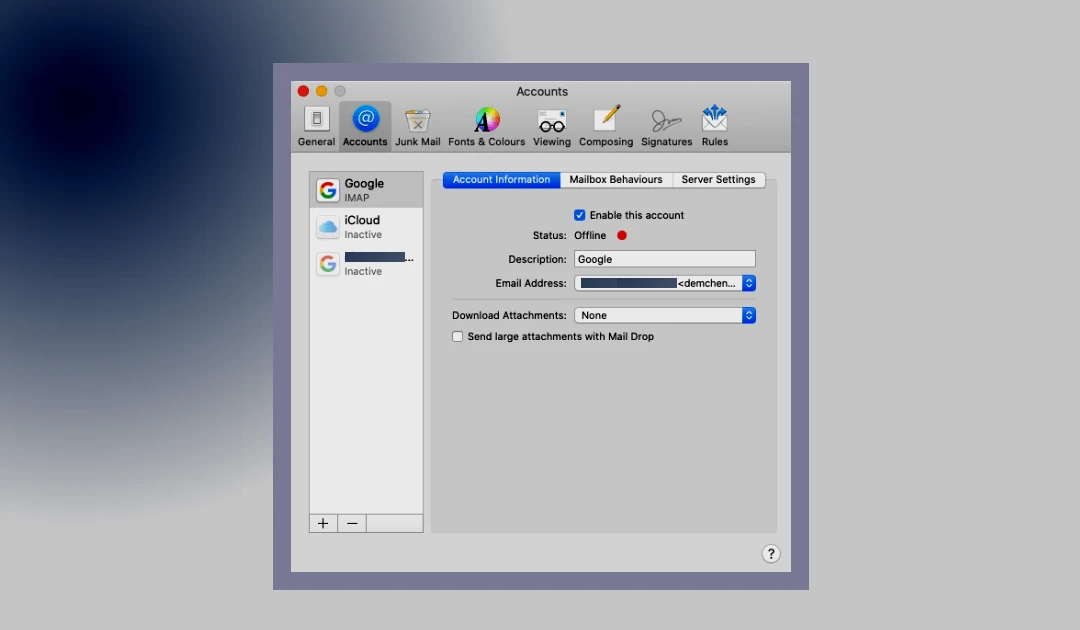Click the red Offline status indicator
This screenshot has width=1080, height=630.
(622, 235)
